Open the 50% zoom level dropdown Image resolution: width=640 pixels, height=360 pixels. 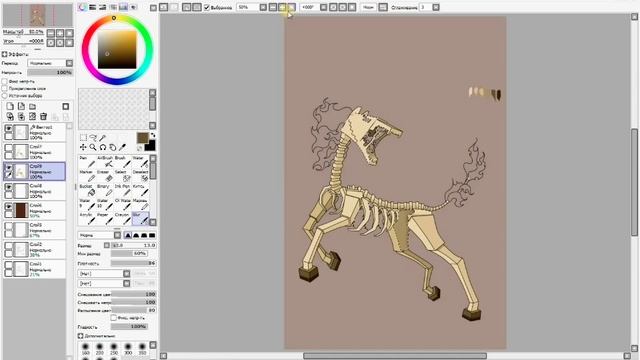pos(263,7)
